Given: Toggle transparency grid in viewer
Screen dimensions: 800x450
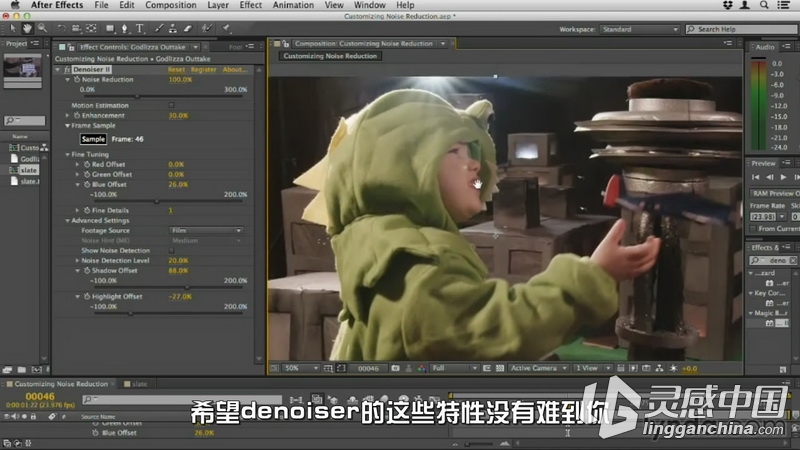Looking at the screenshot, I should pyautogui.click(x=499, y=368).
